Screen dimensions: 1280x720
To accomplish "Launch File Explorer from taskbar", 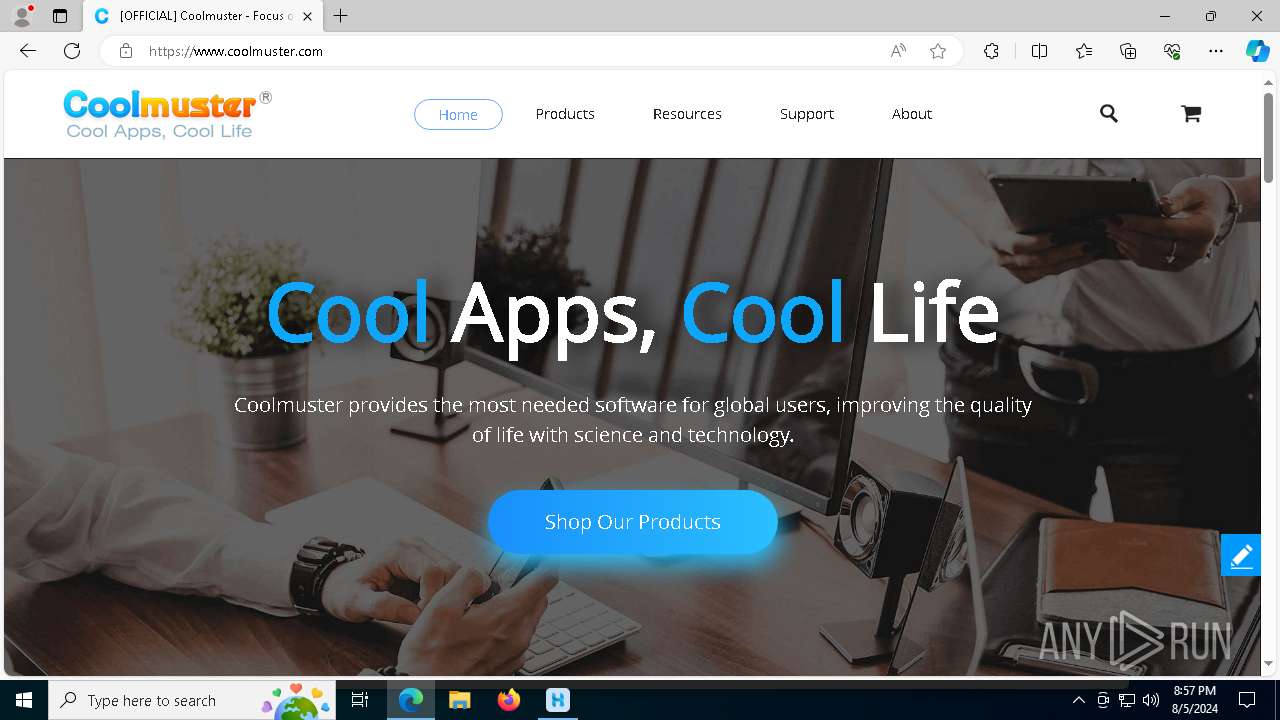I will pos(459,700).
